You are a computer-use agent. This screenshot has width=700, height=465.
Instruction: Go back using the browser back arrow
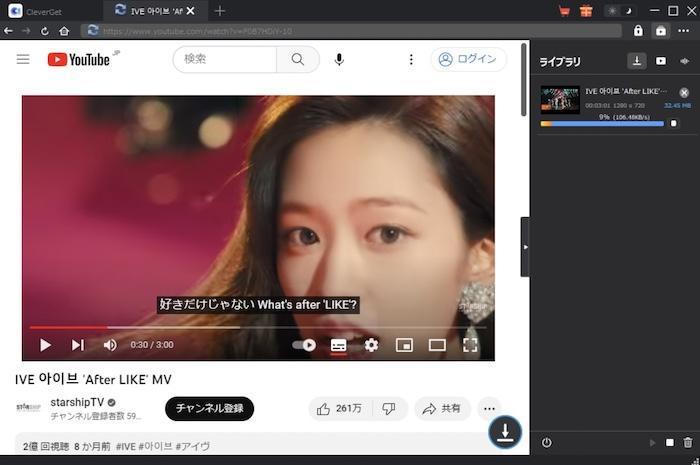pyautogui.click(x=8, y=31)
